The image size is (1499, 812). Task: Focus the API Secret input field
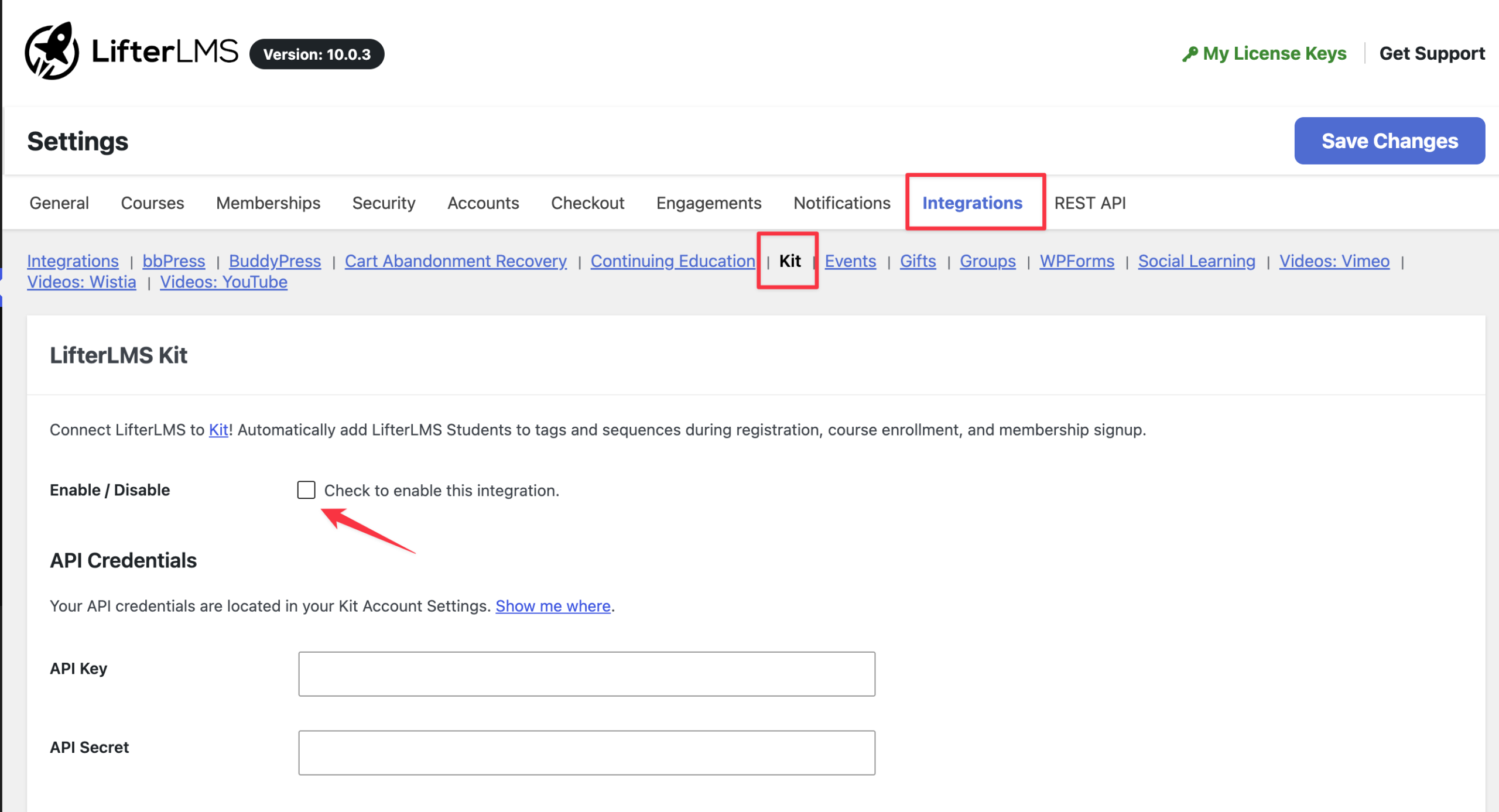coord(587,752)
